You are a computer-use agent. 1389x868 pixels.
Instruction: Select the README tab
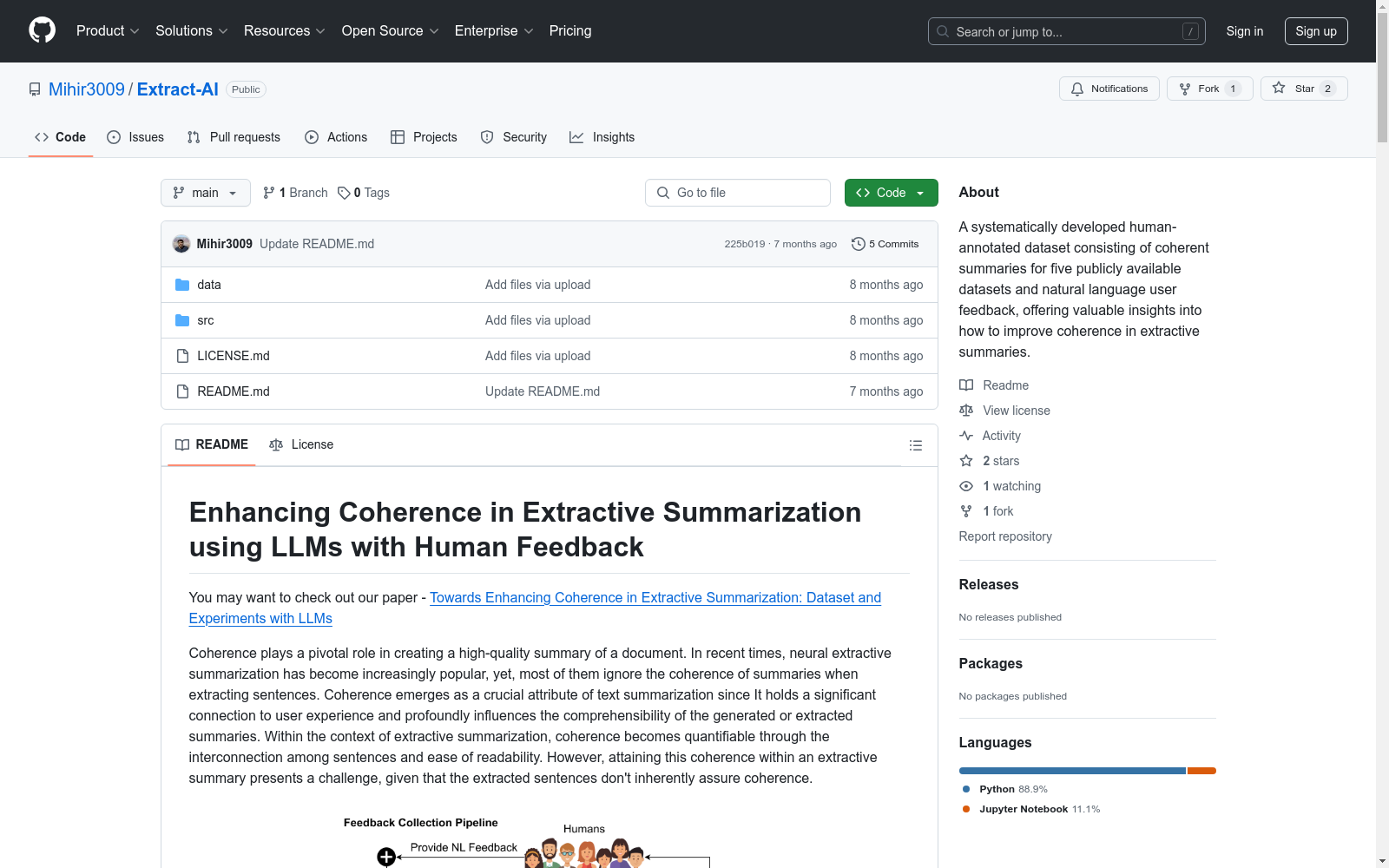tap(212, 444)
